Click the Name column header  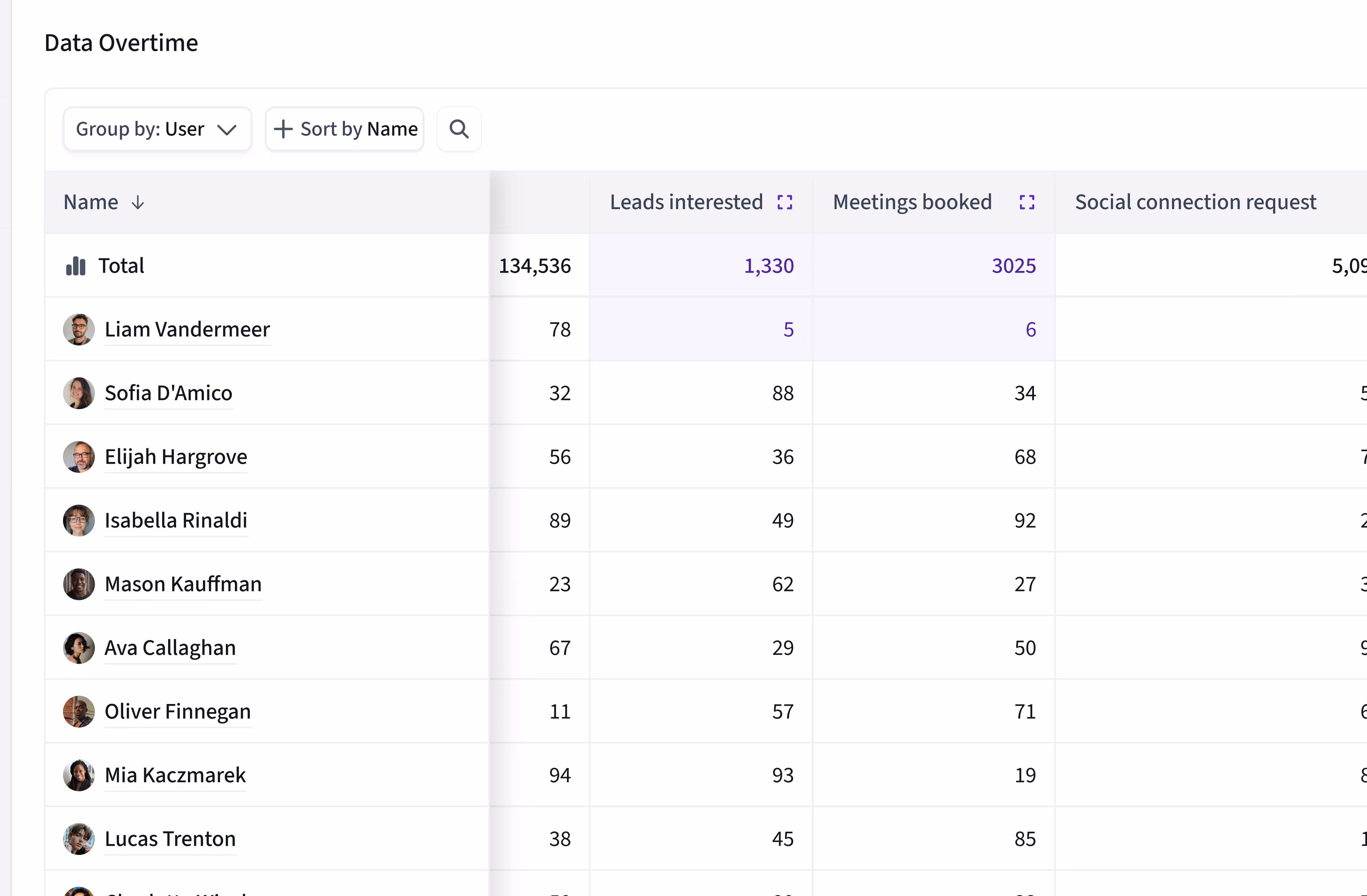[x=267, y=202]
